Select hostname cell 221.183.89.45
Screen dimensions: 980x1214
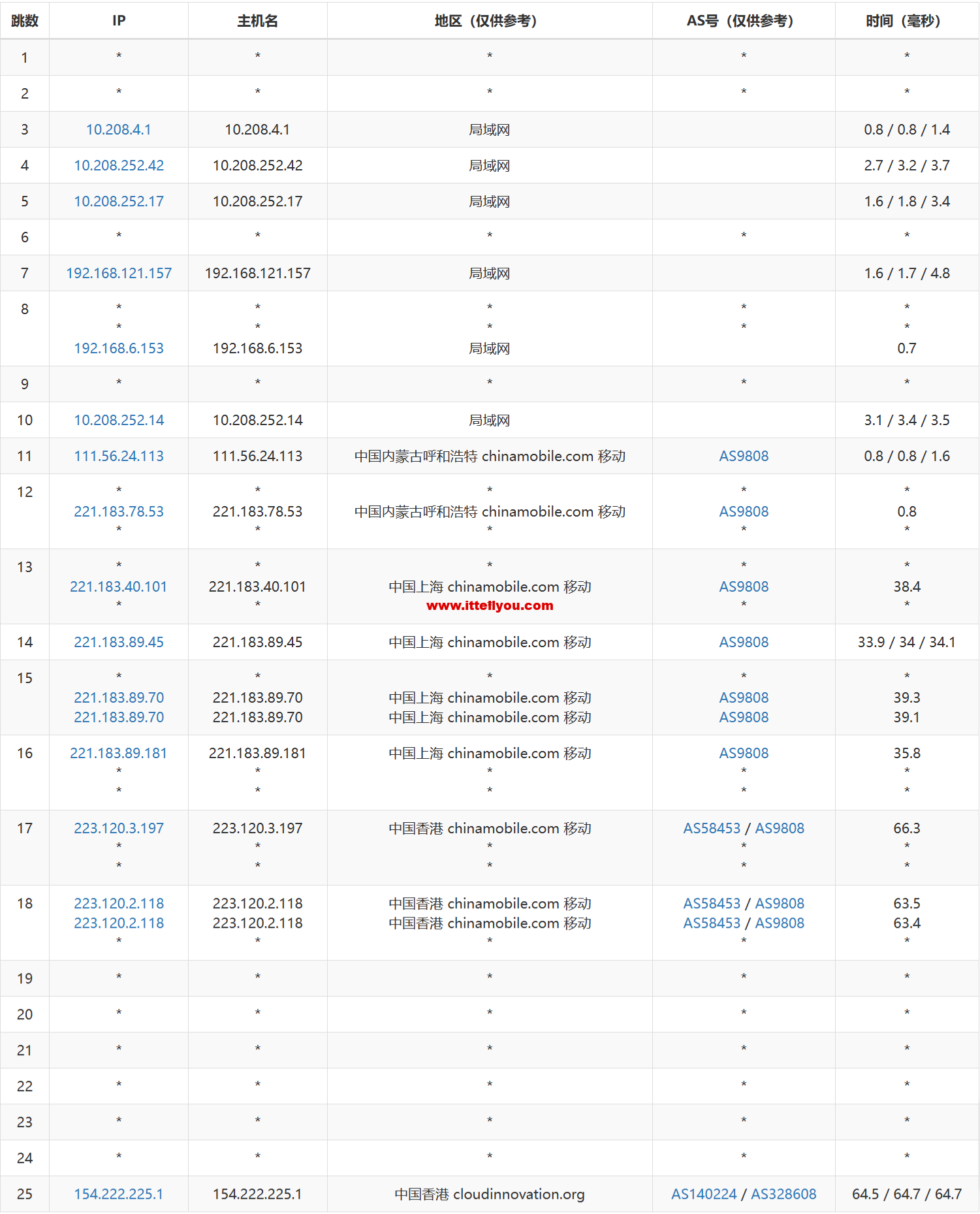click(x=257, y=642)
